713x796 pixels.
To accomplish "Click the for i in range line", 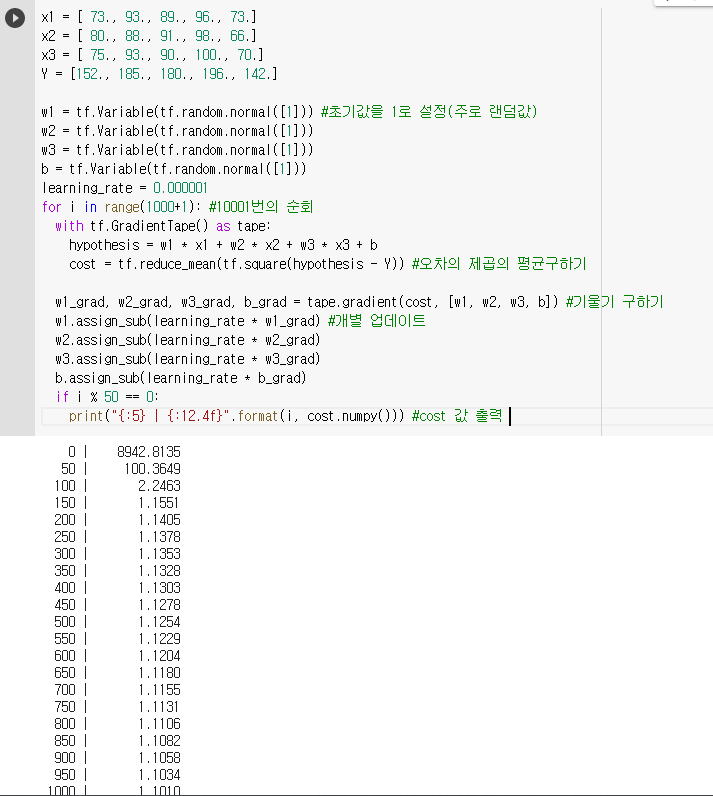I will [177, 207].
